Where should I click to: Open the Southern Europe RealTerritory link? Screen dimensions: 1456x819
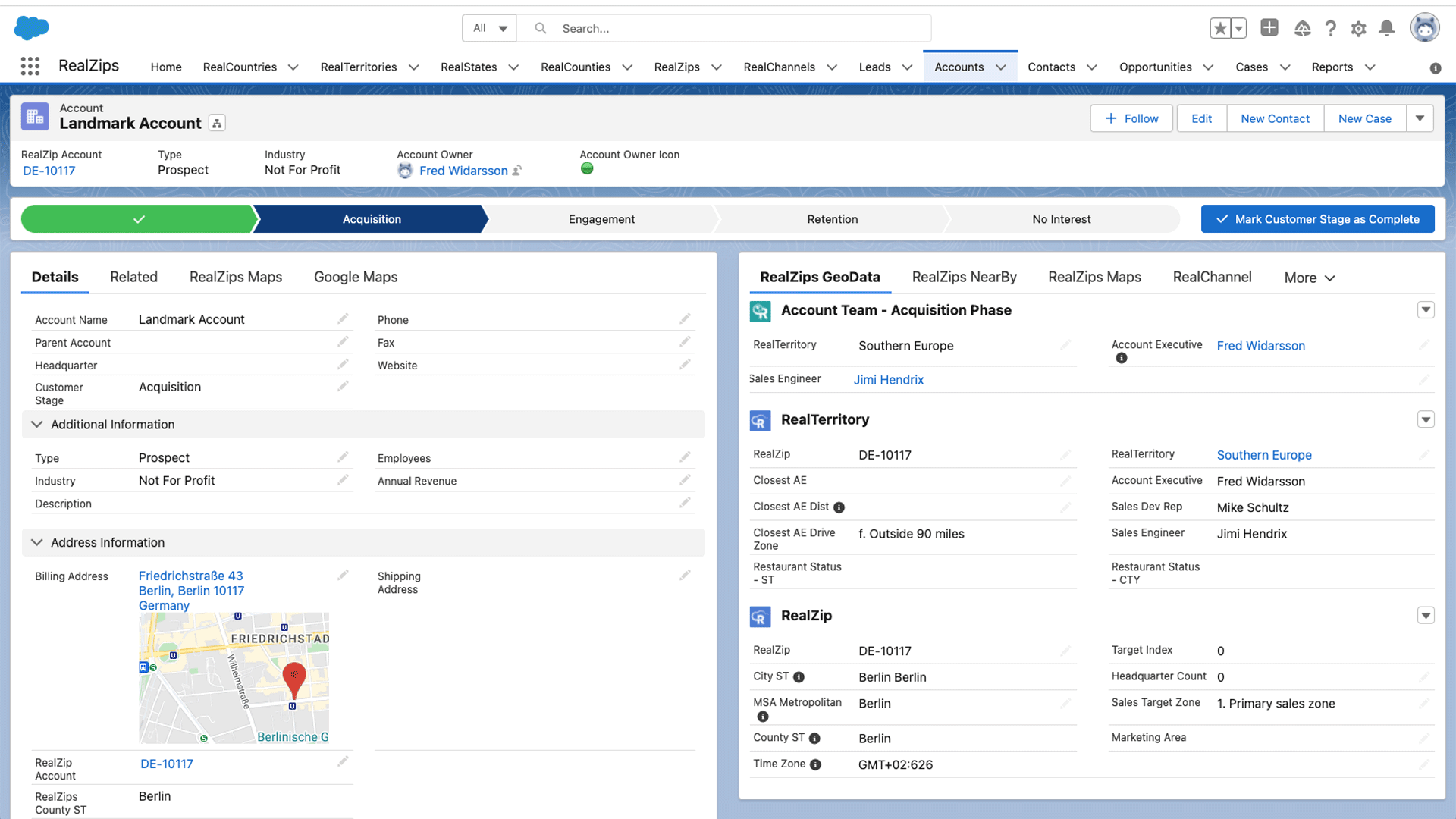1263,455
